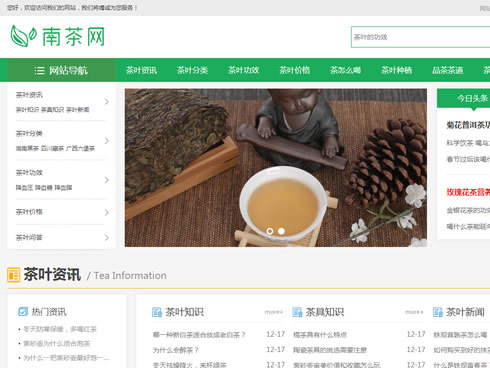Open the sidebar 茶叶价格 category link
Screen dimensions: 490x368
coord(29,212)
